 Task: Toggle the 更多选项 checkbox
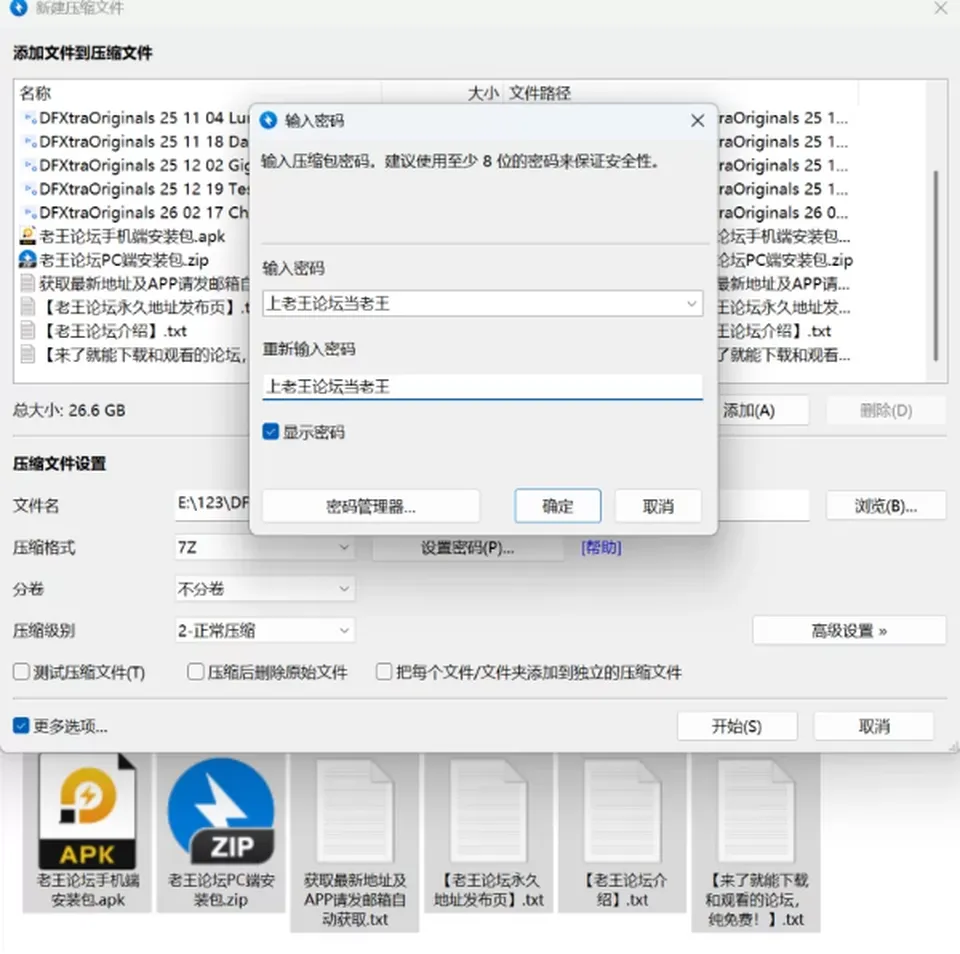[x=21, y=726]
